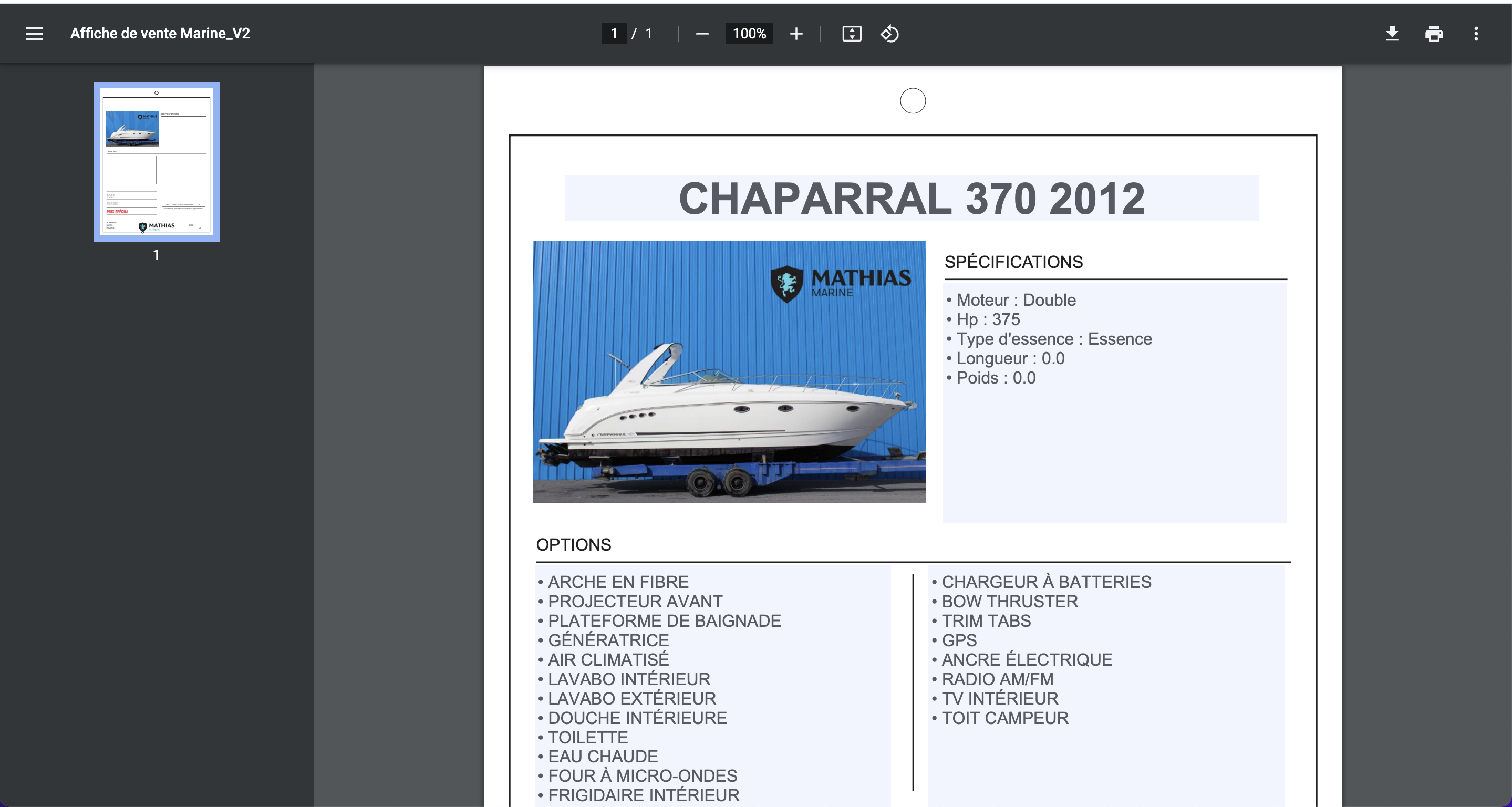Click the TV INTÉRIEUR option
Image resolution: width=1512 pixels, height=807 pixels.
pyautogui.click(x=995, y=698)
